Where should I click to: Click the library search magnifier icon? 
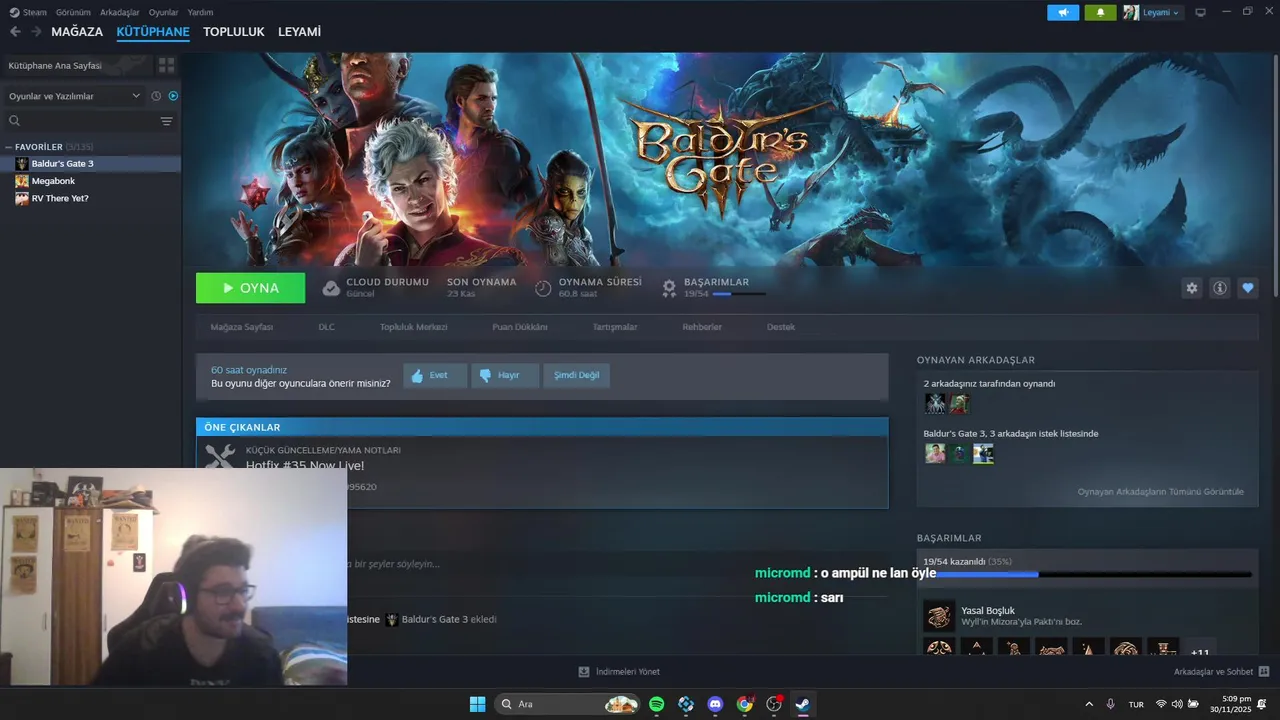(15, 121)
